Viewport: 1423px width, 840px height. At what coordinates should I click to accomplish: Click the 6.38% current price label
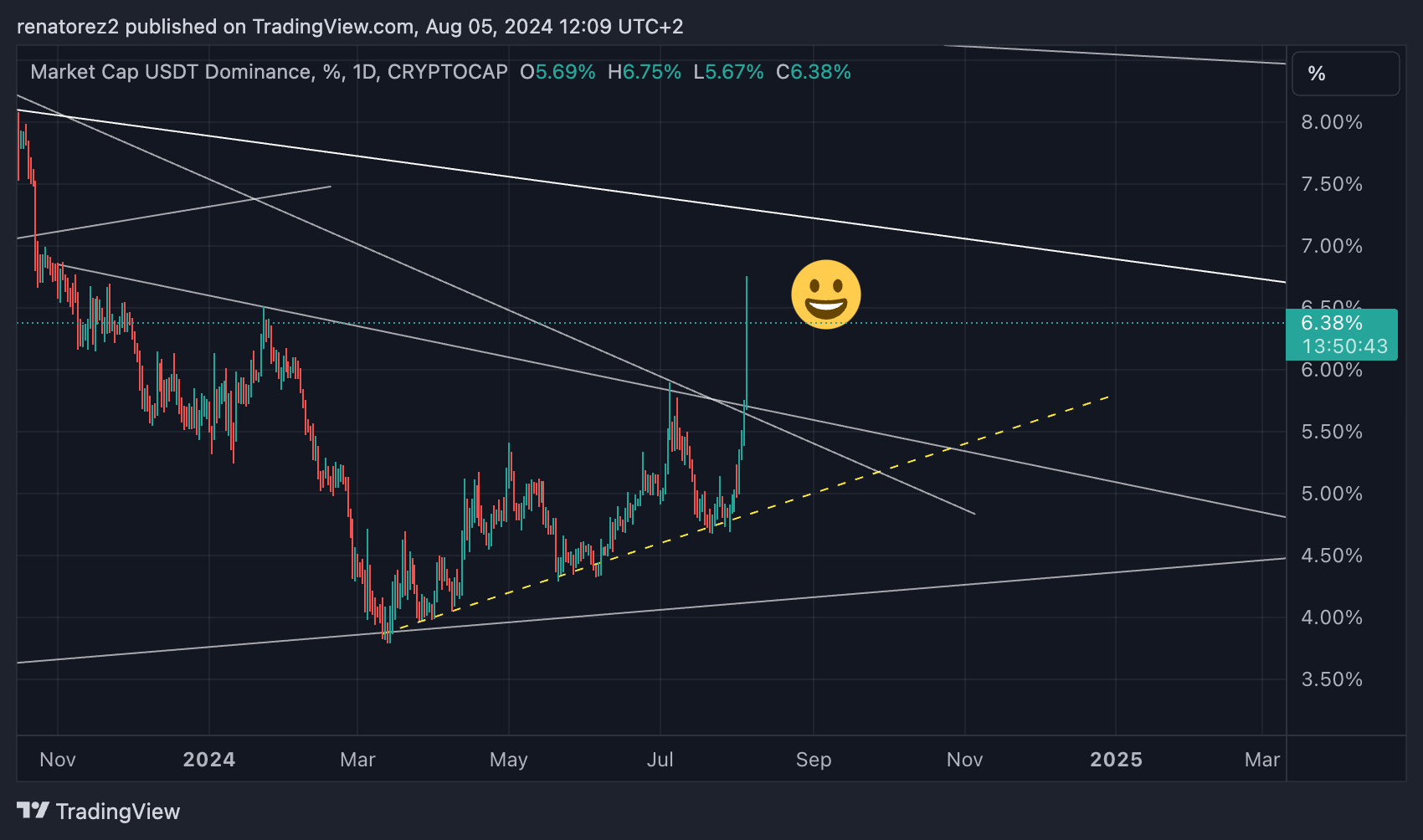(x=1332, y=323)
